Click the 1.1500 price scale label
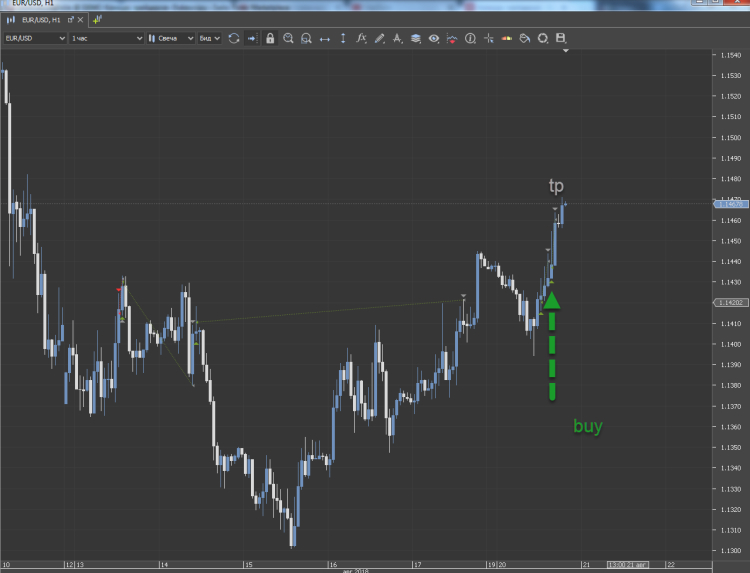This screenshot has height=573, width=750. 730,138
